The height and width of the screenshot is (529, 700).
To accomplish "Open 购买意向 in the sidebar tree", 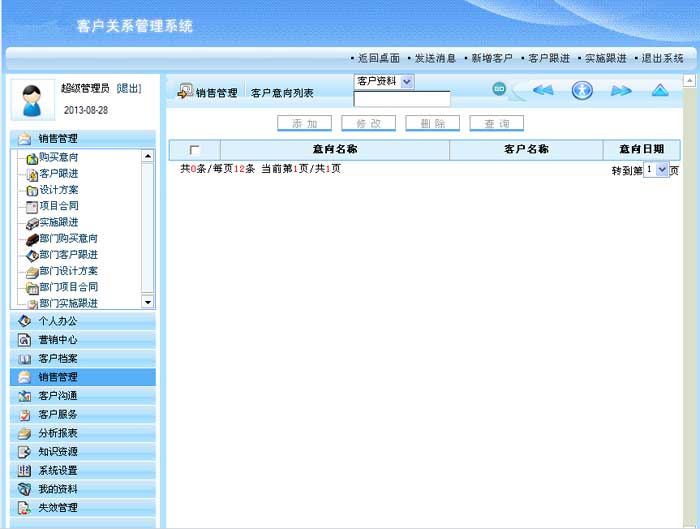I will tap(59, 157).
